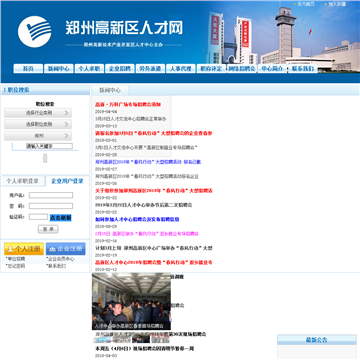The image size is (360, 360).
Task: Click 加入收藏 link at top right
Action: [337, 4]
